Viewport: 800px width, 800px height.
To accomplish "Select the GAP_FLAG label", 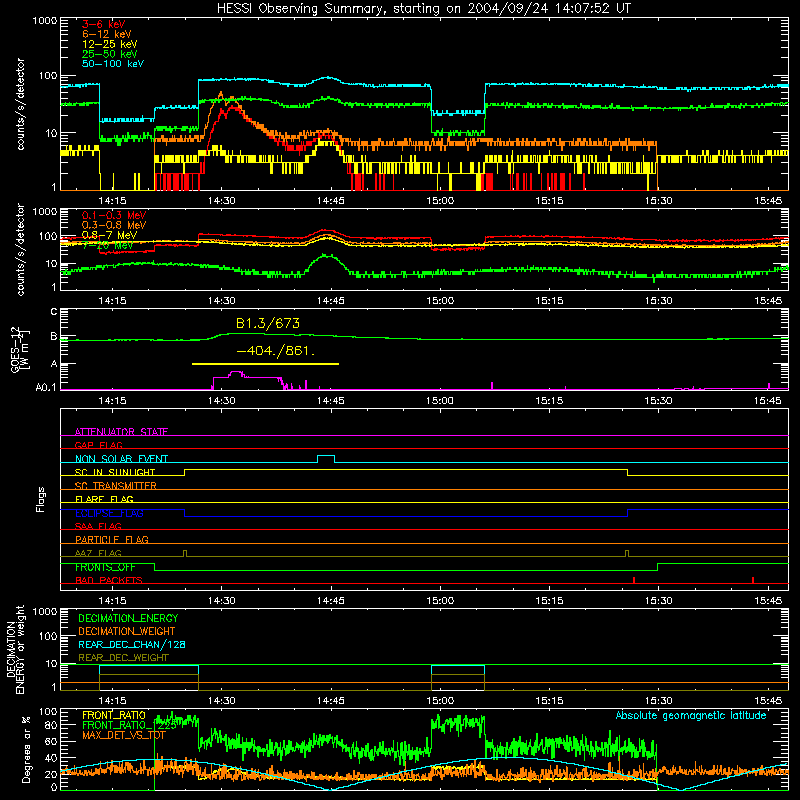I will 98,445.
